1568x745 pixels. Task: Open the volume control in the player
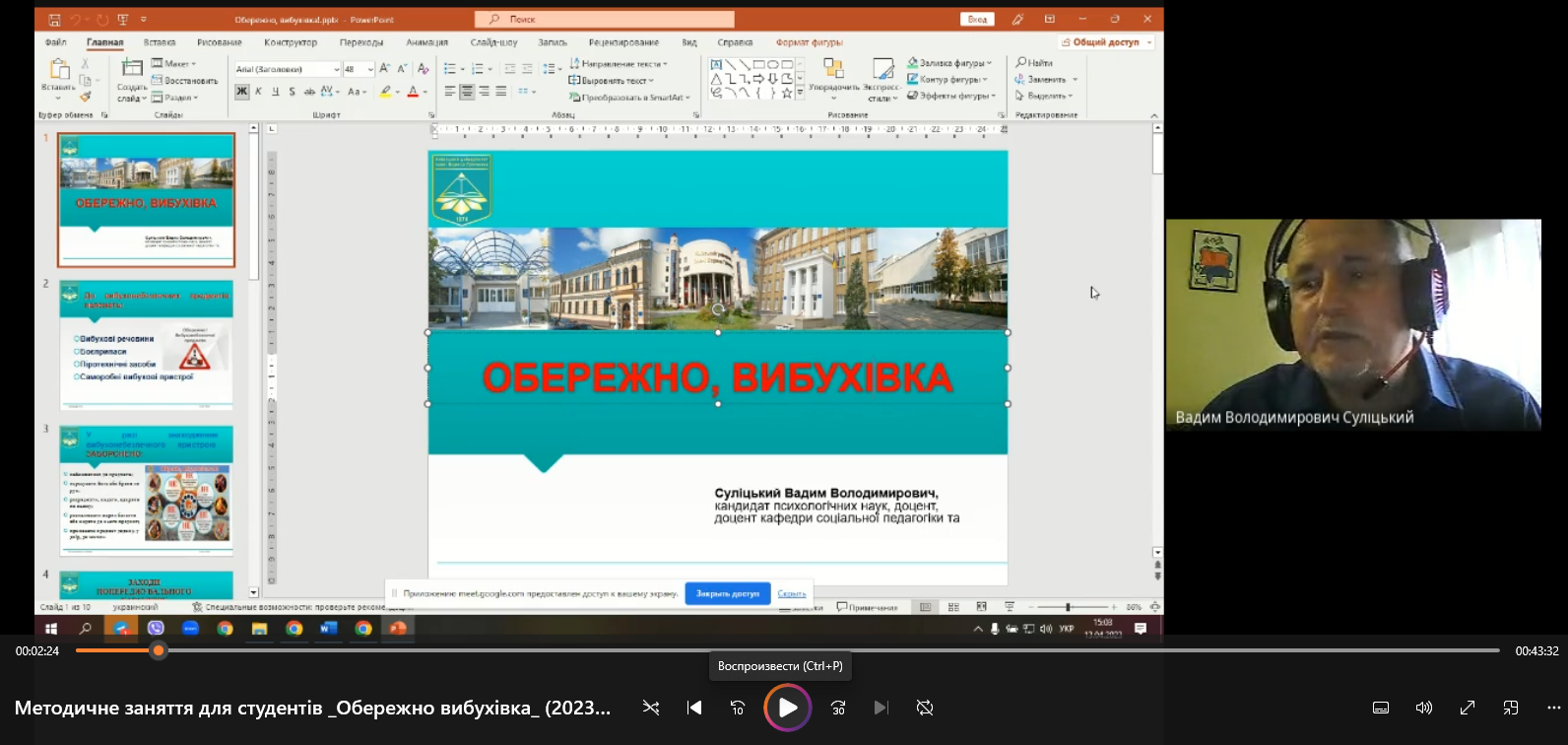coord(1424,708)
